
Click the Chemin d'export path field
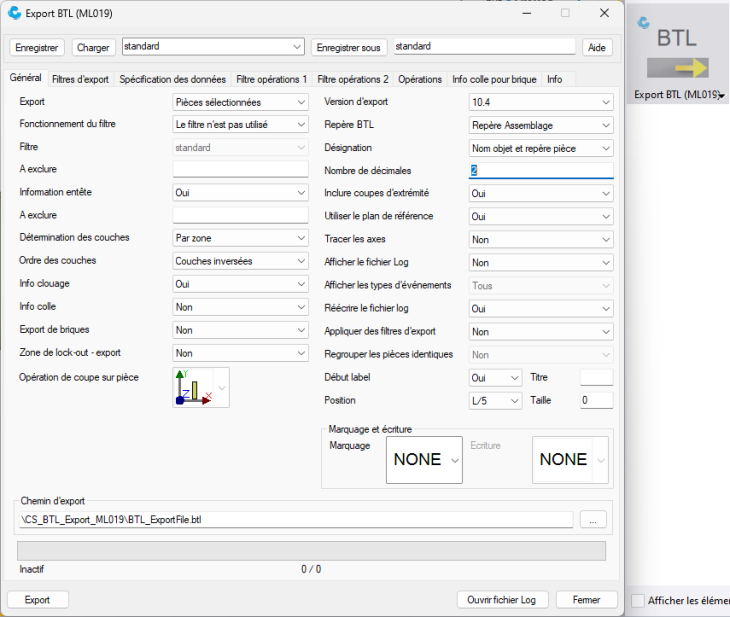click(x=296, y=519)
